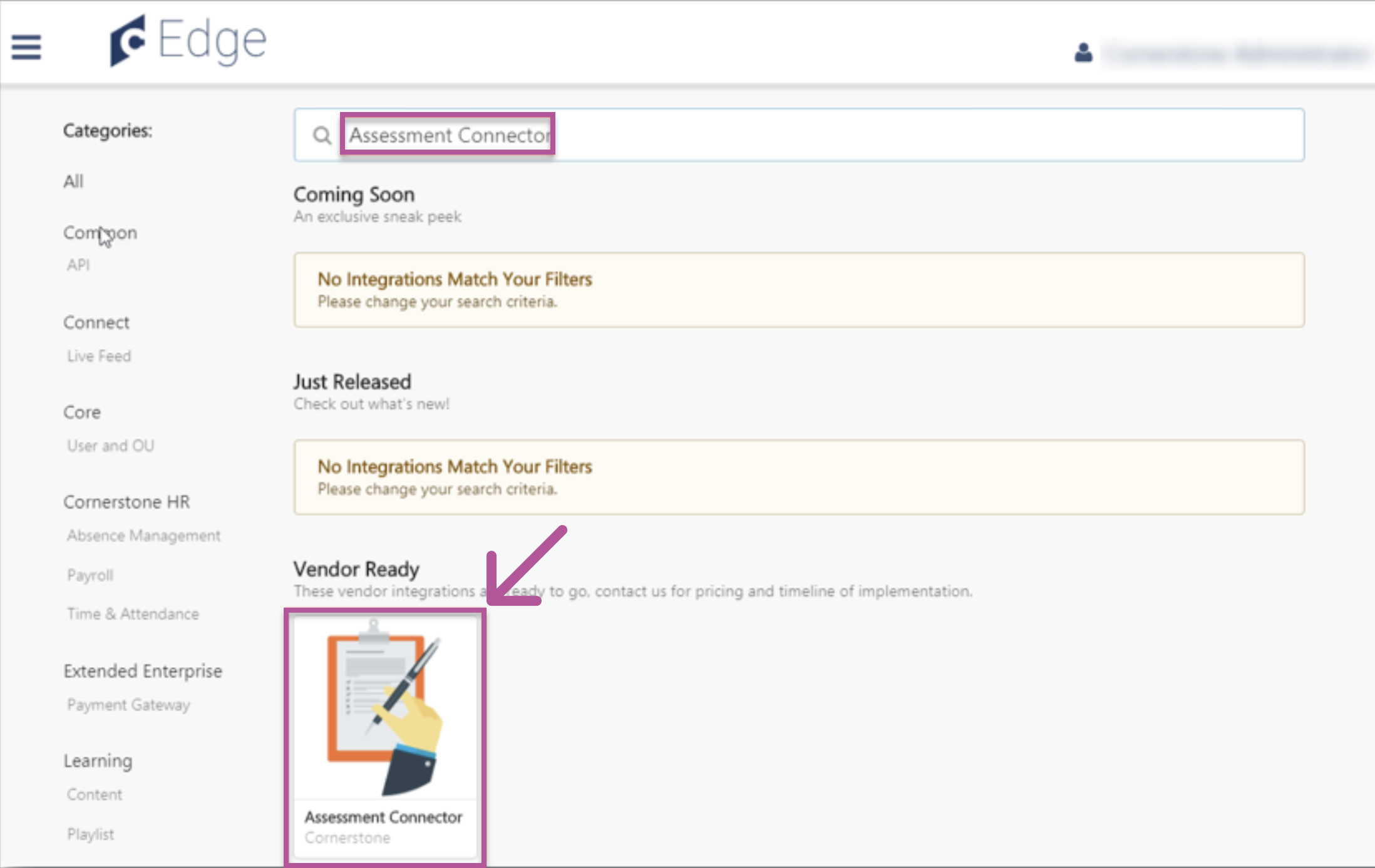Select the Common category
This screenshot has height=868, width=1375.
pyautogui.click(x=100, y=233)
